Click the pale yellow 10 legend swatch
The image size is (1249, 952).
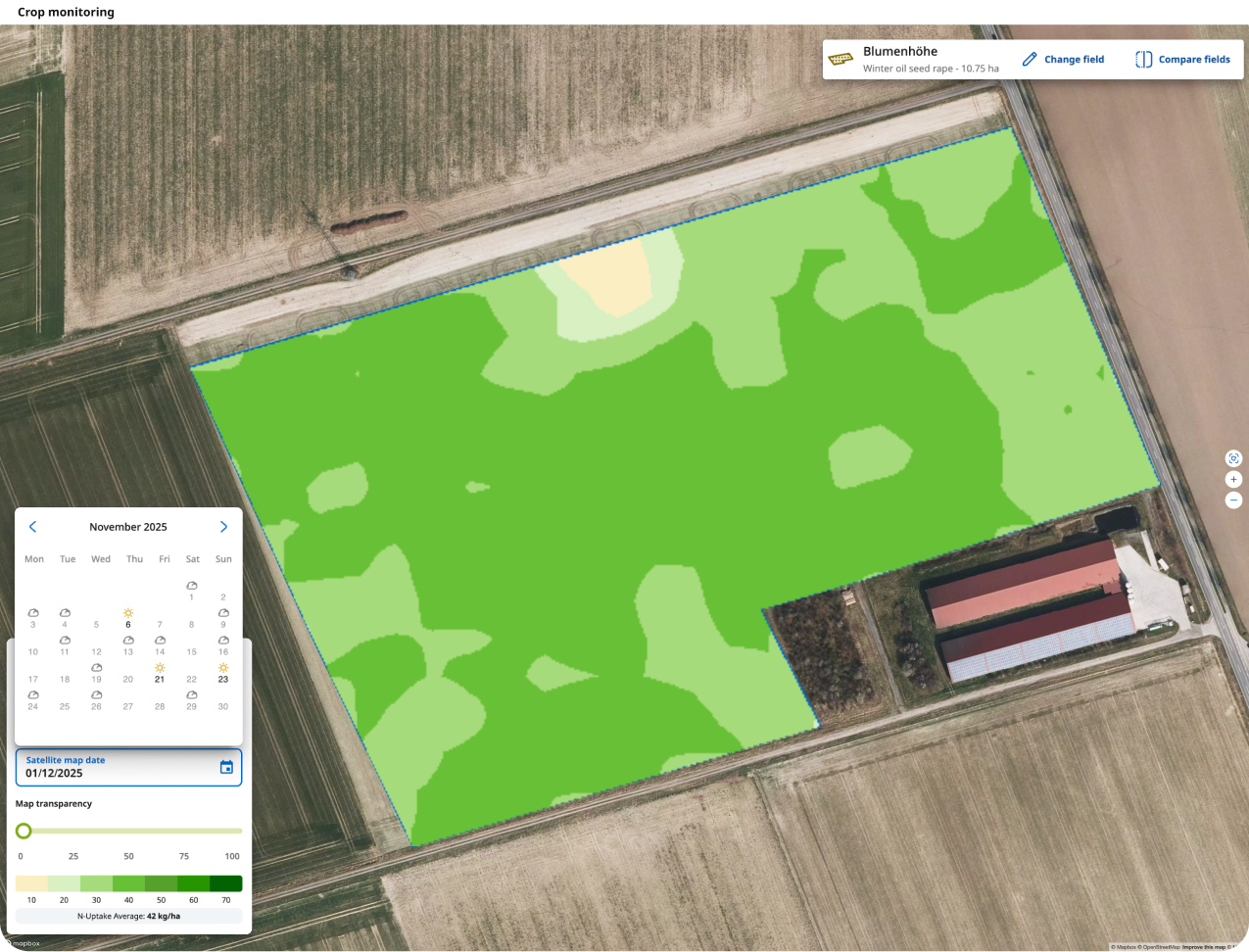pos(31,883)
